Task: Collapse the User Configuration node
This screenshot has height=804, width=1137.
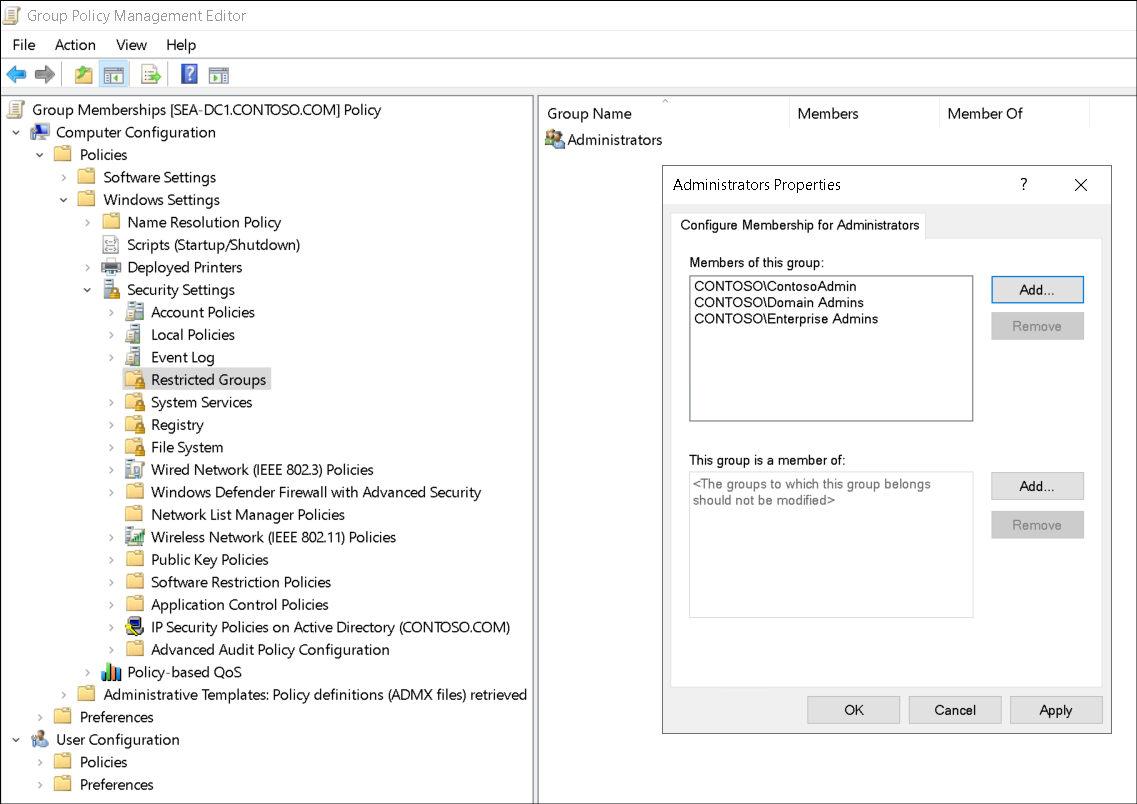Action: point(16,739)
